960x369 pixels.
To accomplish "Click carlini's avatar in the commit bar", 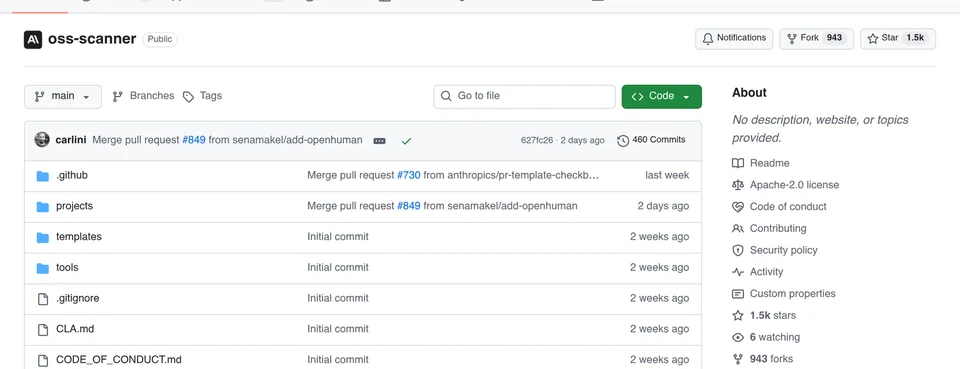I will pyautogui.click(x=42, y=140).
